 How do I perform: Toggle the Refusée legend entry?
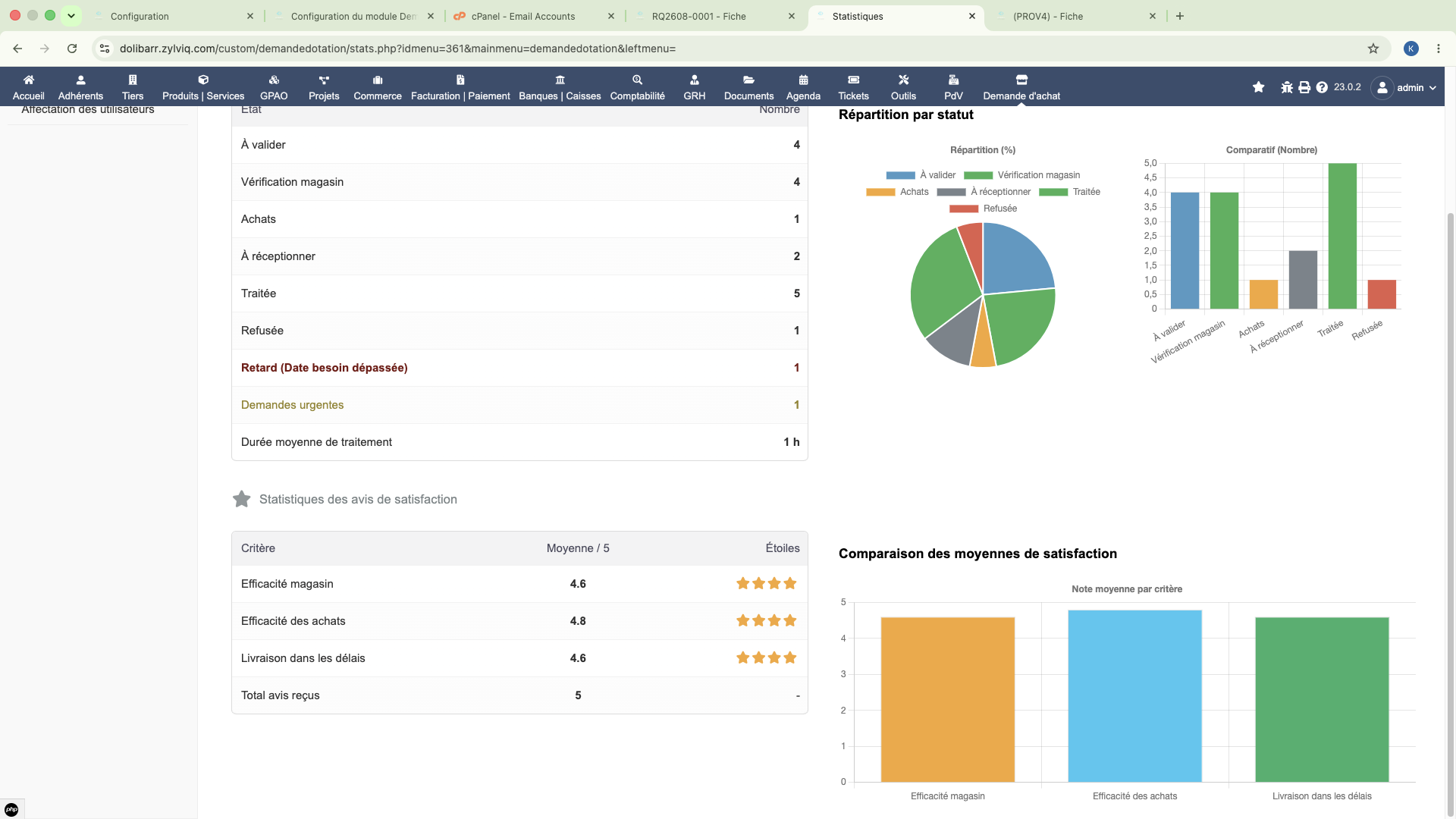(983, 209)
